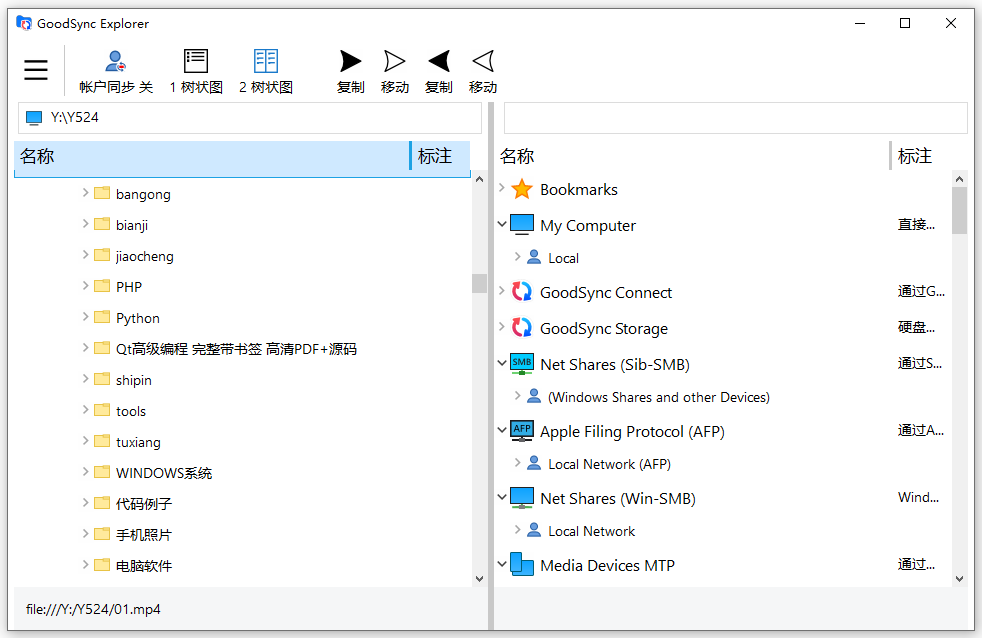The width and height of the screenshot is (982, 638).
Task: Click the empty right path field
Action: [735, 118]
